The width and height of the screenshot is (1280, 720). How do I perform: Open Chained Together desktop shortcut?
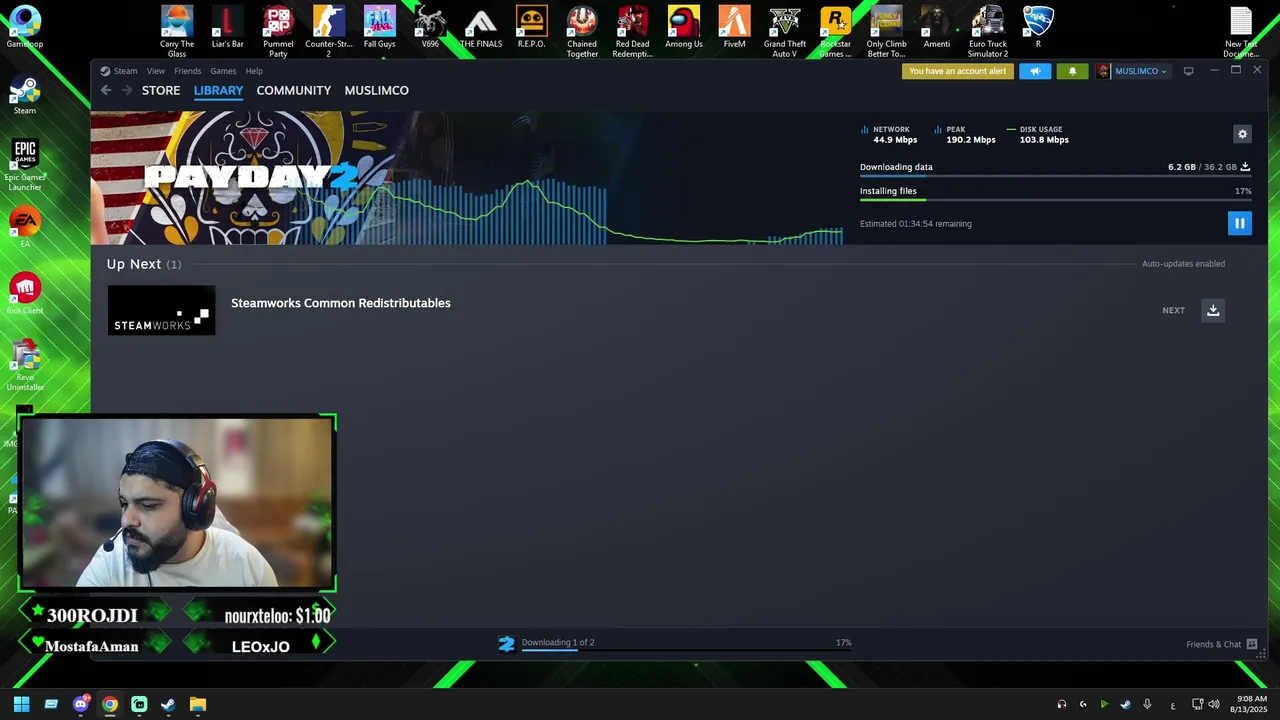[x=582, y=31]
